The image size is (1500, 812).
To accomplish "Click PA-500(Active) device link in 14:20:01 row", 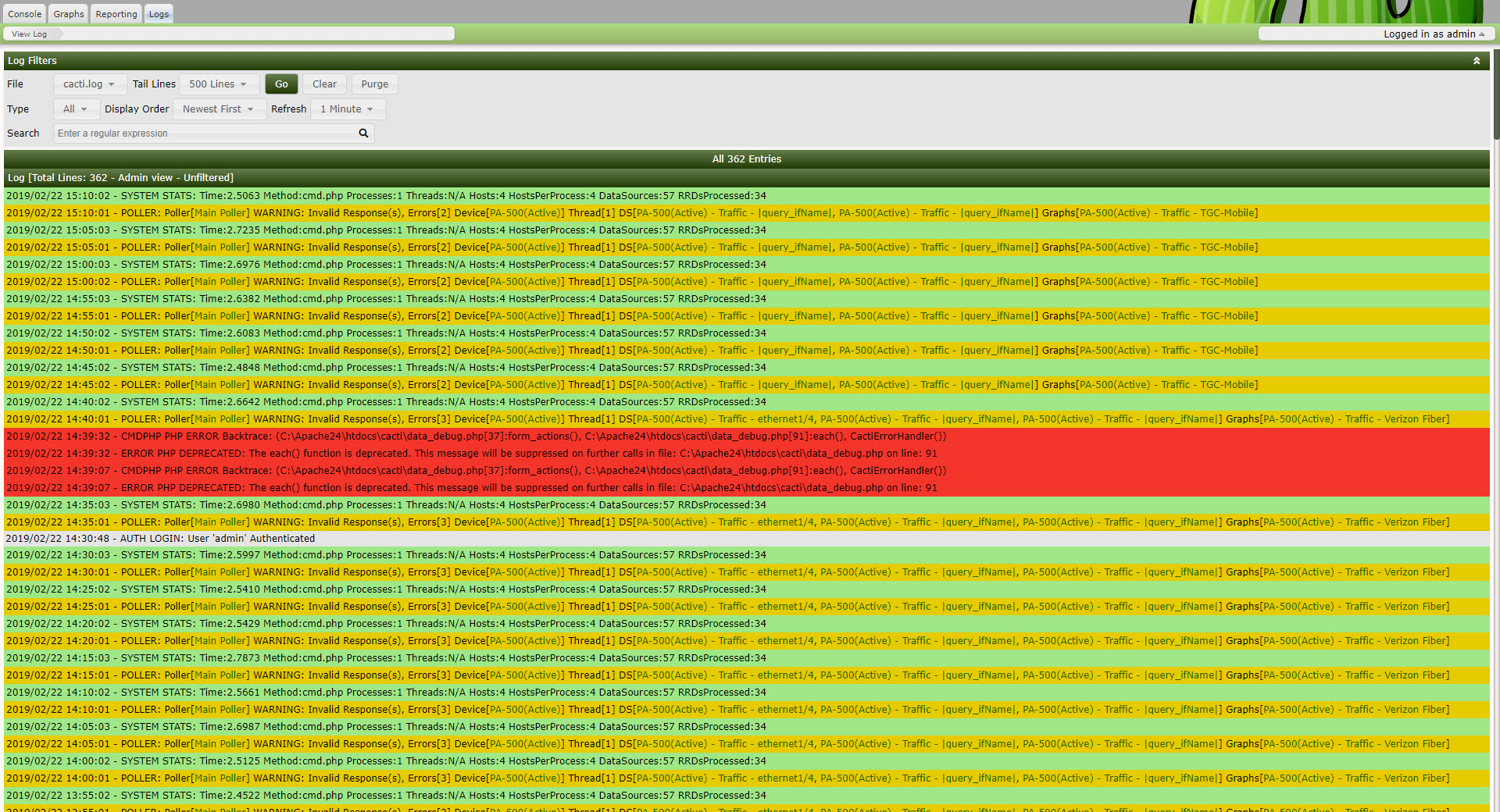I will pyautogui.click(x=525, y=641).
